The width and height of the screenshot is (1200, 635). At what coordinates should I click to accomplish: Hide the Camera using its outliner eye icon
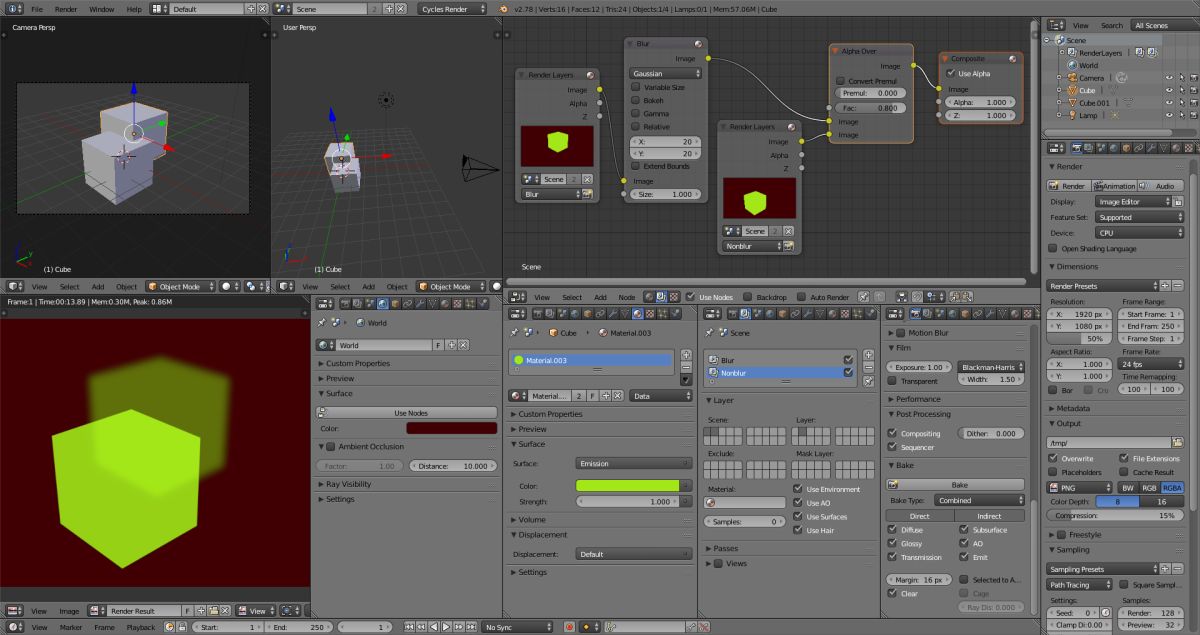[x=1169, y=77]
